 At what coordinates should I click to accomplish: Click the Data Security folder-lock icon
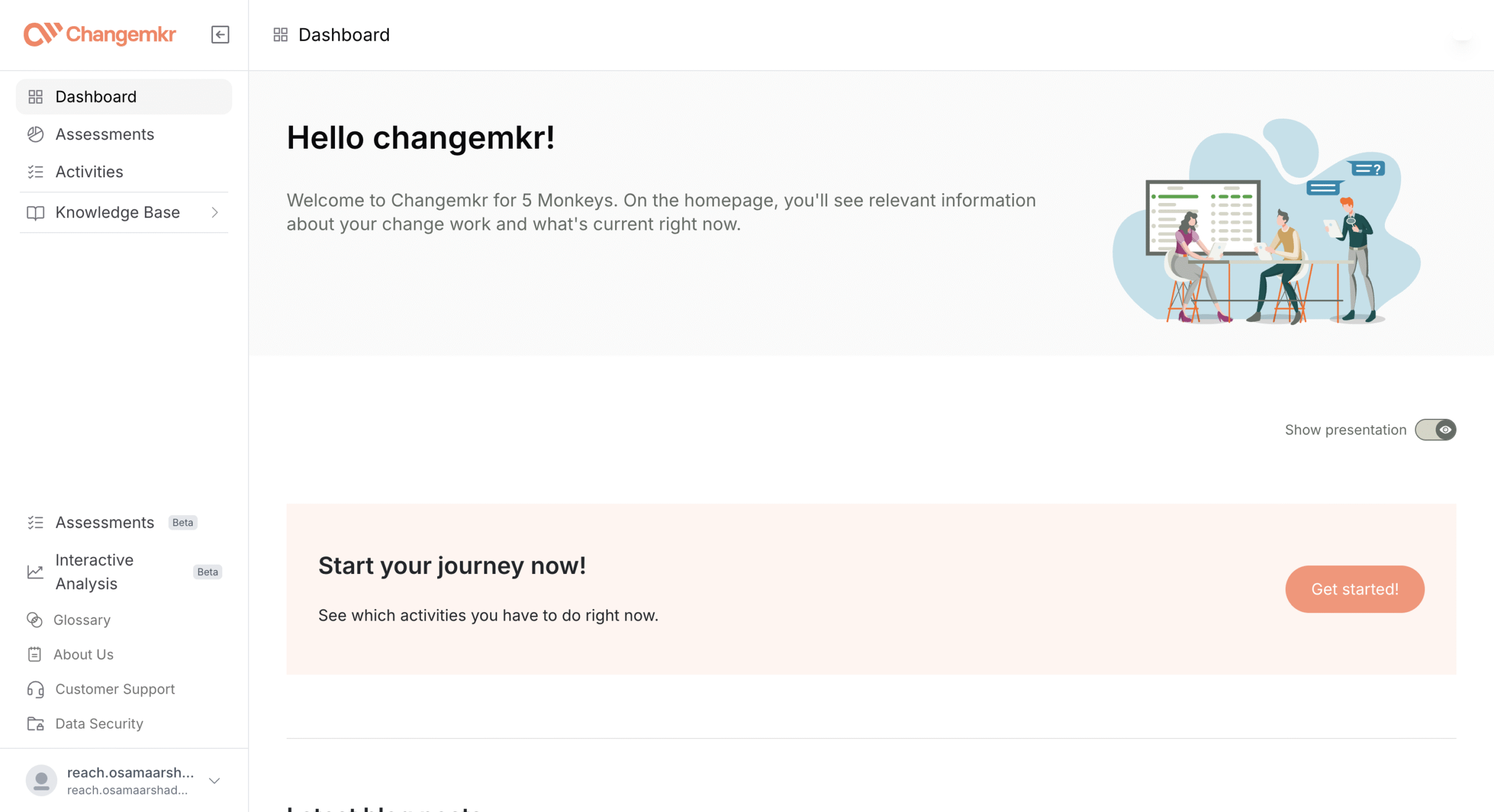(36, 724)
